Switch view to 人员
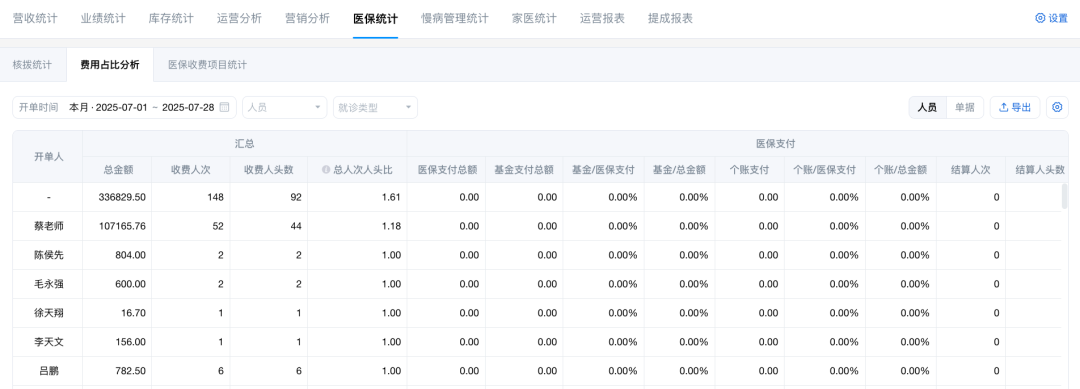Viewport: 1080px width, 389px height. (927, 107)
